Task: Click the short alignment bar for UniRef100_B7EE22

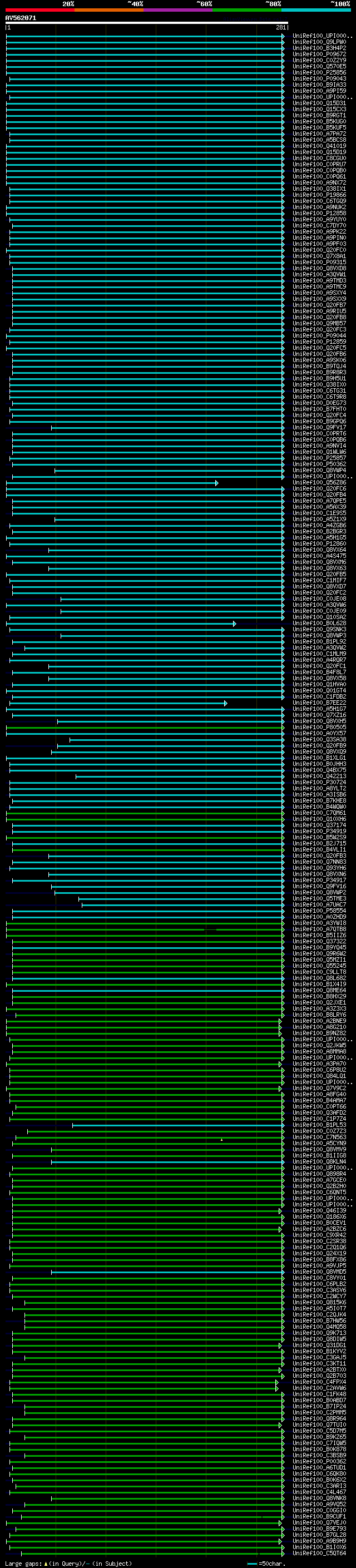Action: coord(118,703)
